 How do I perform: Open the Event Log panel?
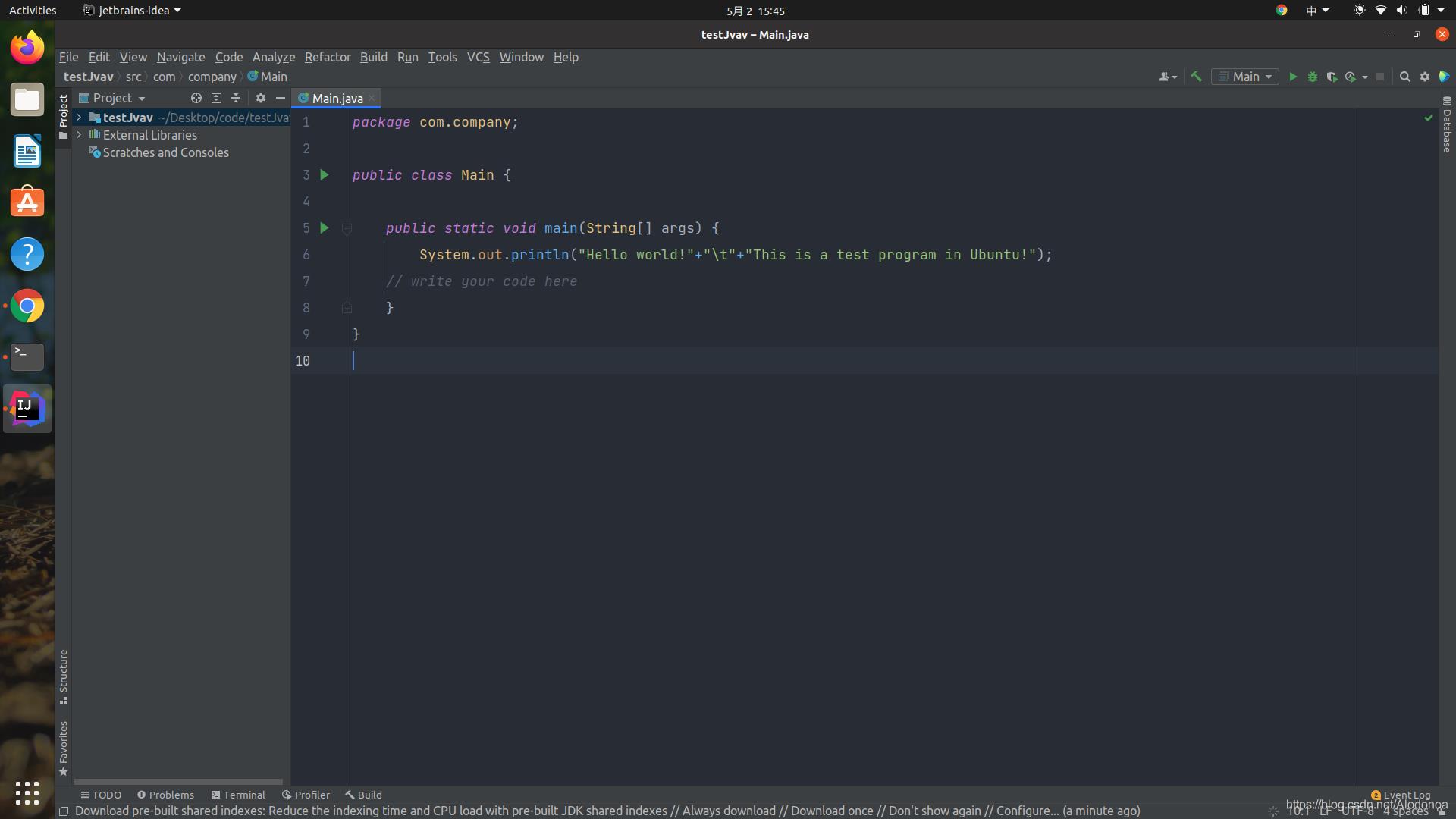1401,795
